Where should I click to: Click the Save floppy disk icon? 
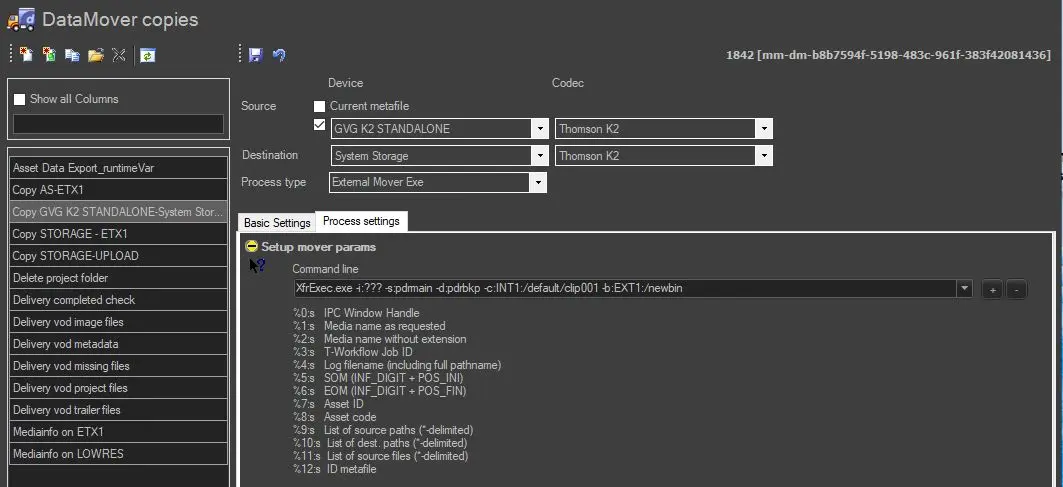tap(256, 55)
